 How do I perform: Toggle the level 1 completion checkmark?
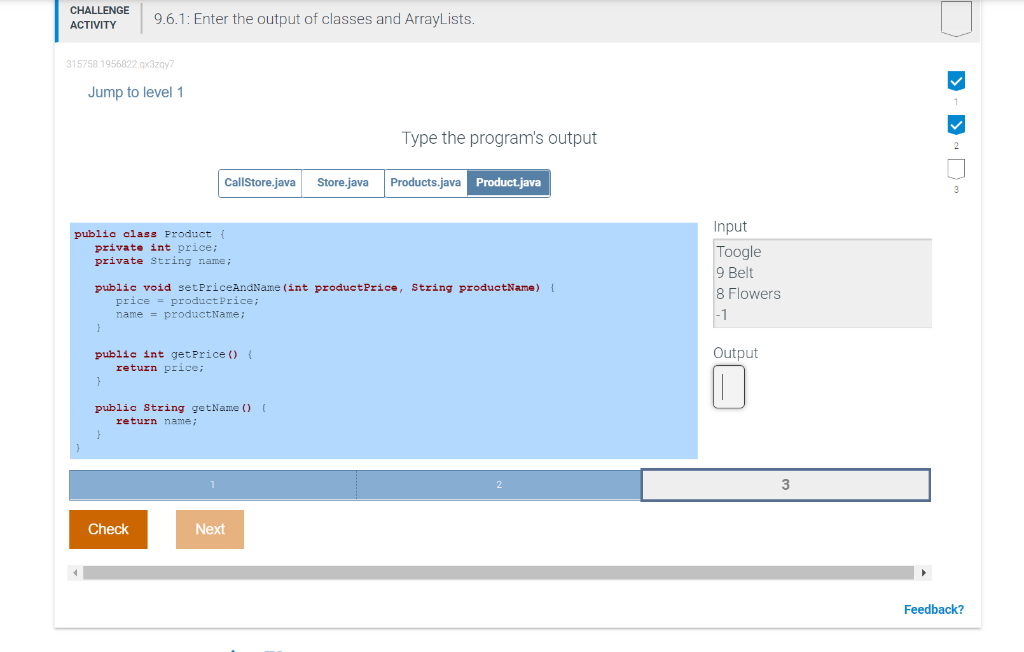click(956, 81)
